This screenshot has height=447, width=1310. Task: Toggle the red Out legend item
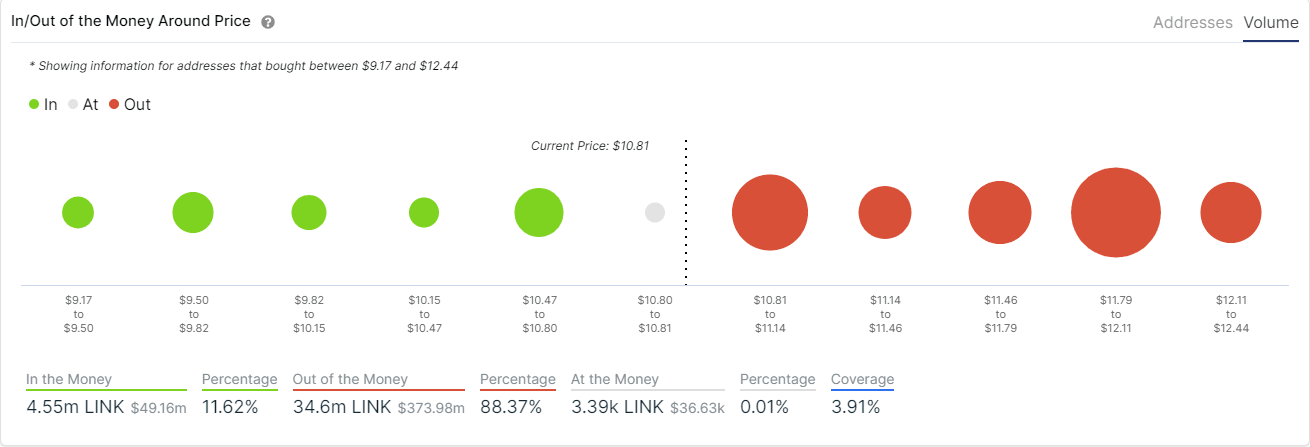[x=130, y=104]
